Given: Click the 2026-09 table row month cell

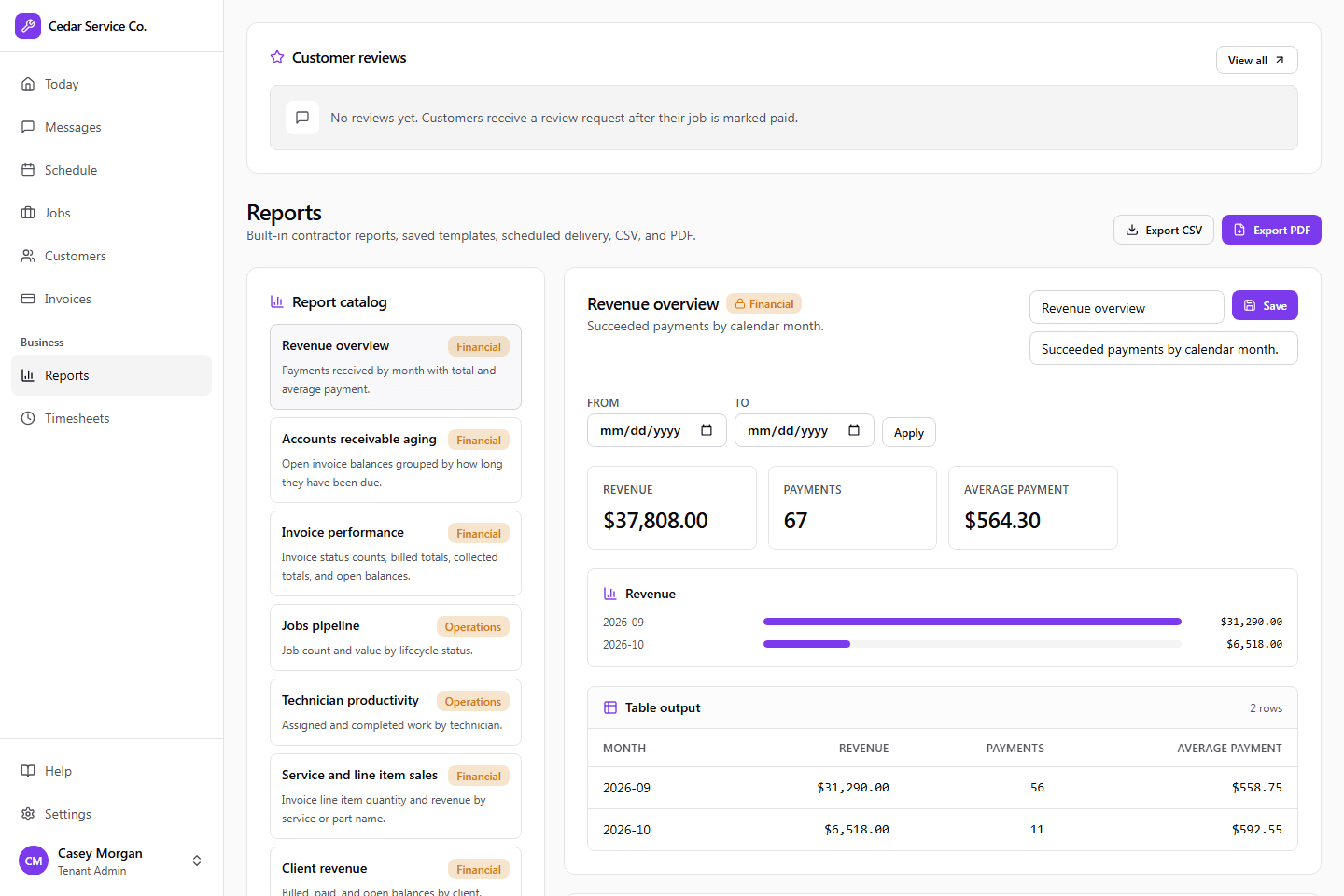Looking at the screenshot, I should (626, 788).
